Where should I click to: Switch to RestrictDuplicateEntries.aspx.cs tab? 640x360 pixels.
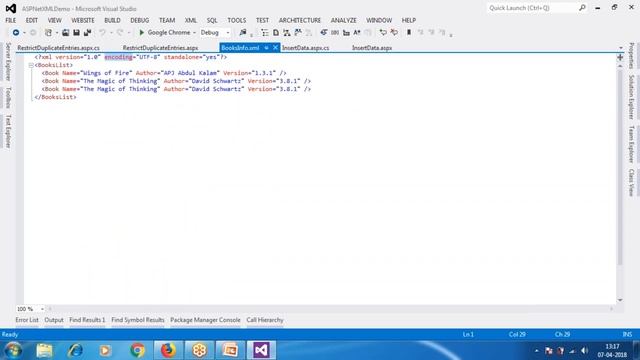coord(58,48)
